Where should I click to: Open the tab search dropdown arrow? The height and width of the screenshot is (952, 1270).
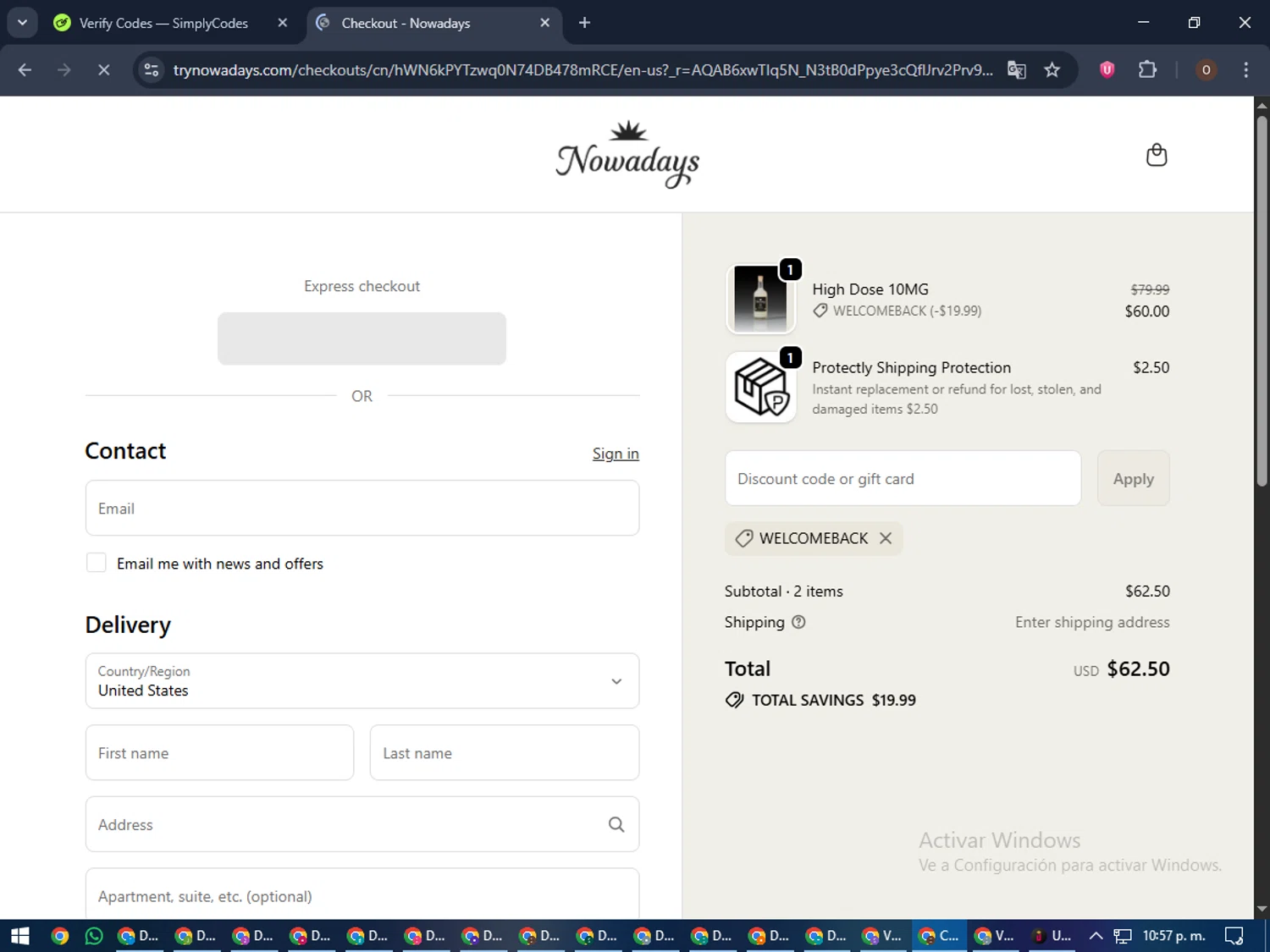pos(22,23)
